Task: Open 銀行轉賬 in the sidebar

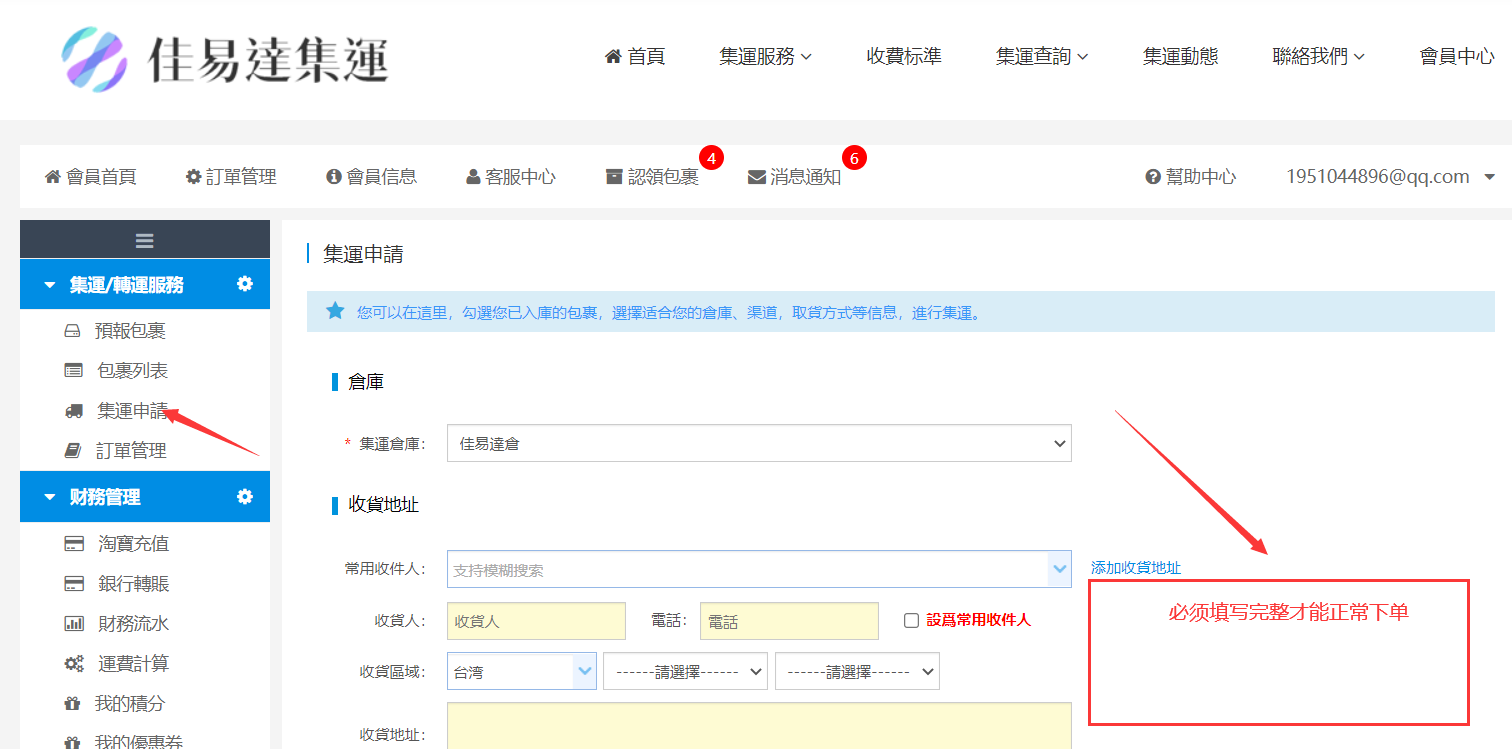Action: click(x=133, y=584)
